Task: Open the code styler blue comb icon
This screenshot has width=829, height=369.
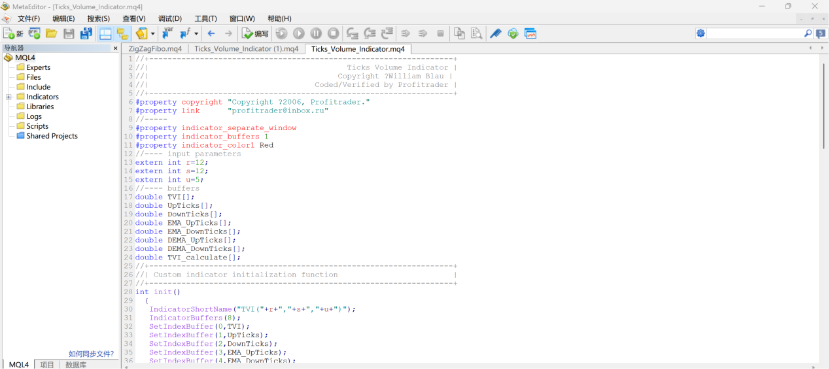Action: pos(495,33)
